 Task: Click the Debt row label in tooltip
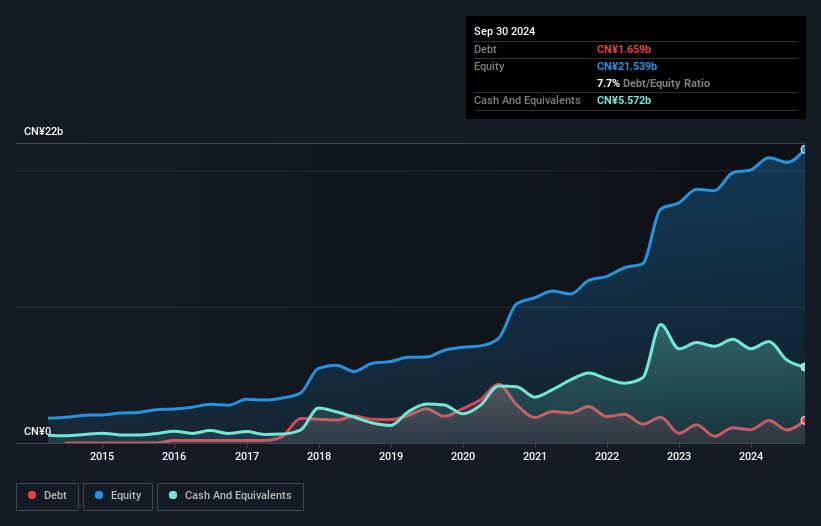(485, 49)
